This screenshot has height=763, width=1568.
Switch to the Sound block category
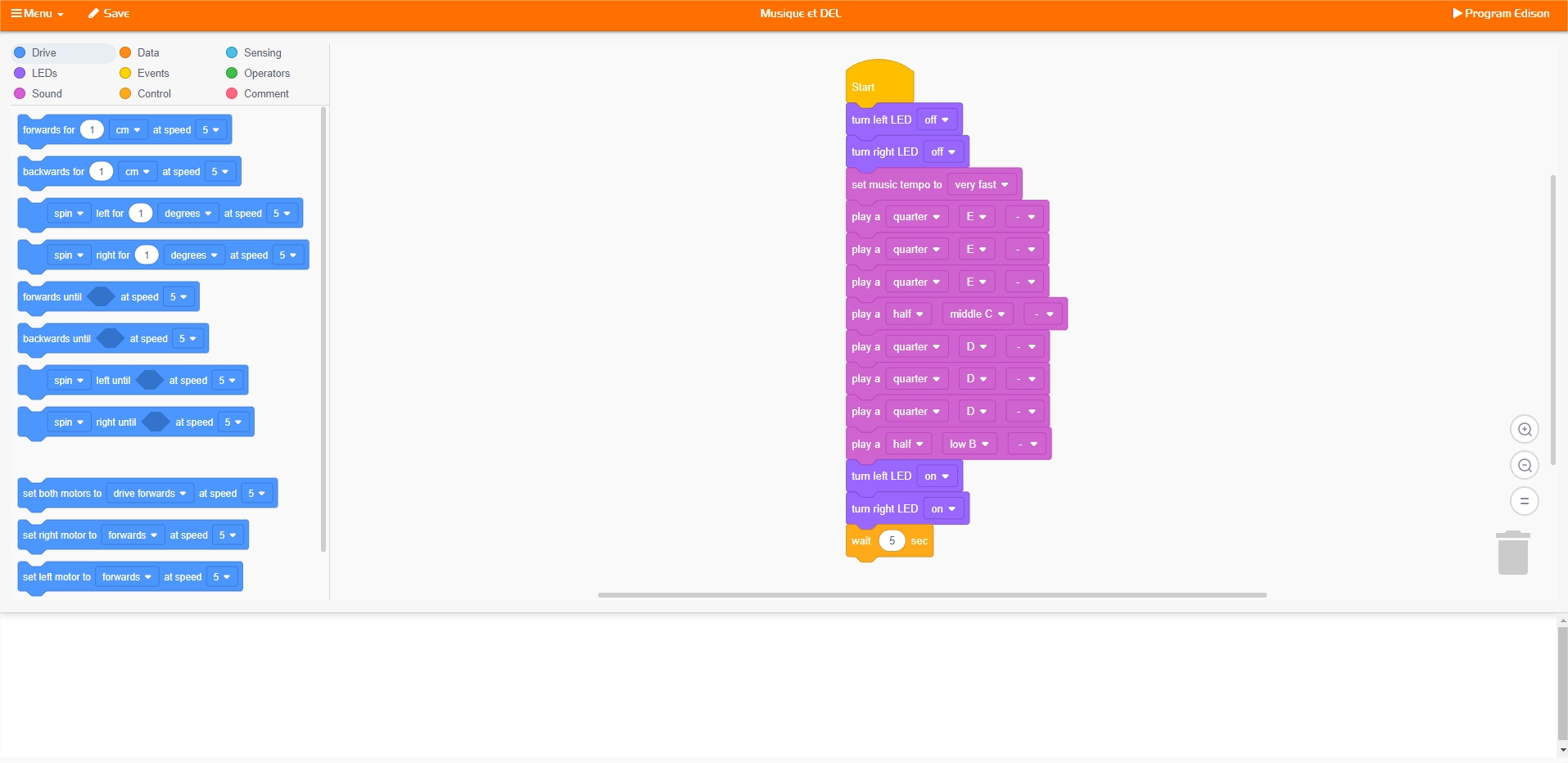pos(47,93)
